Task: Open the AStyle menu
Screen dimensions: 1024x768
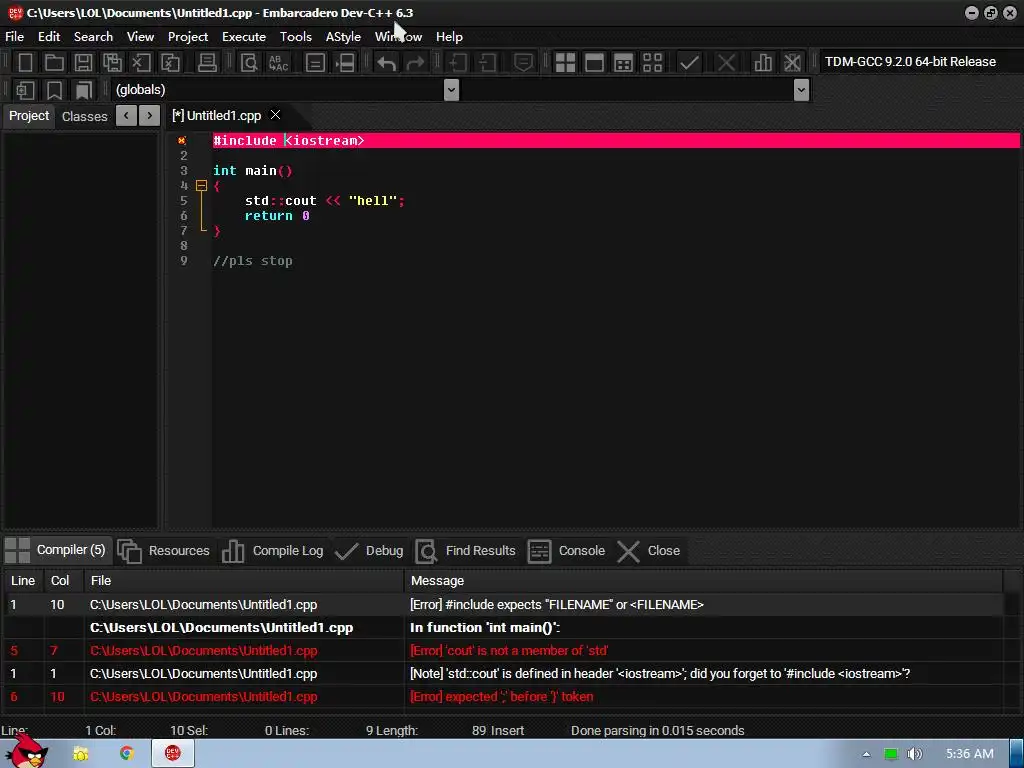Action: pos(344,37)
